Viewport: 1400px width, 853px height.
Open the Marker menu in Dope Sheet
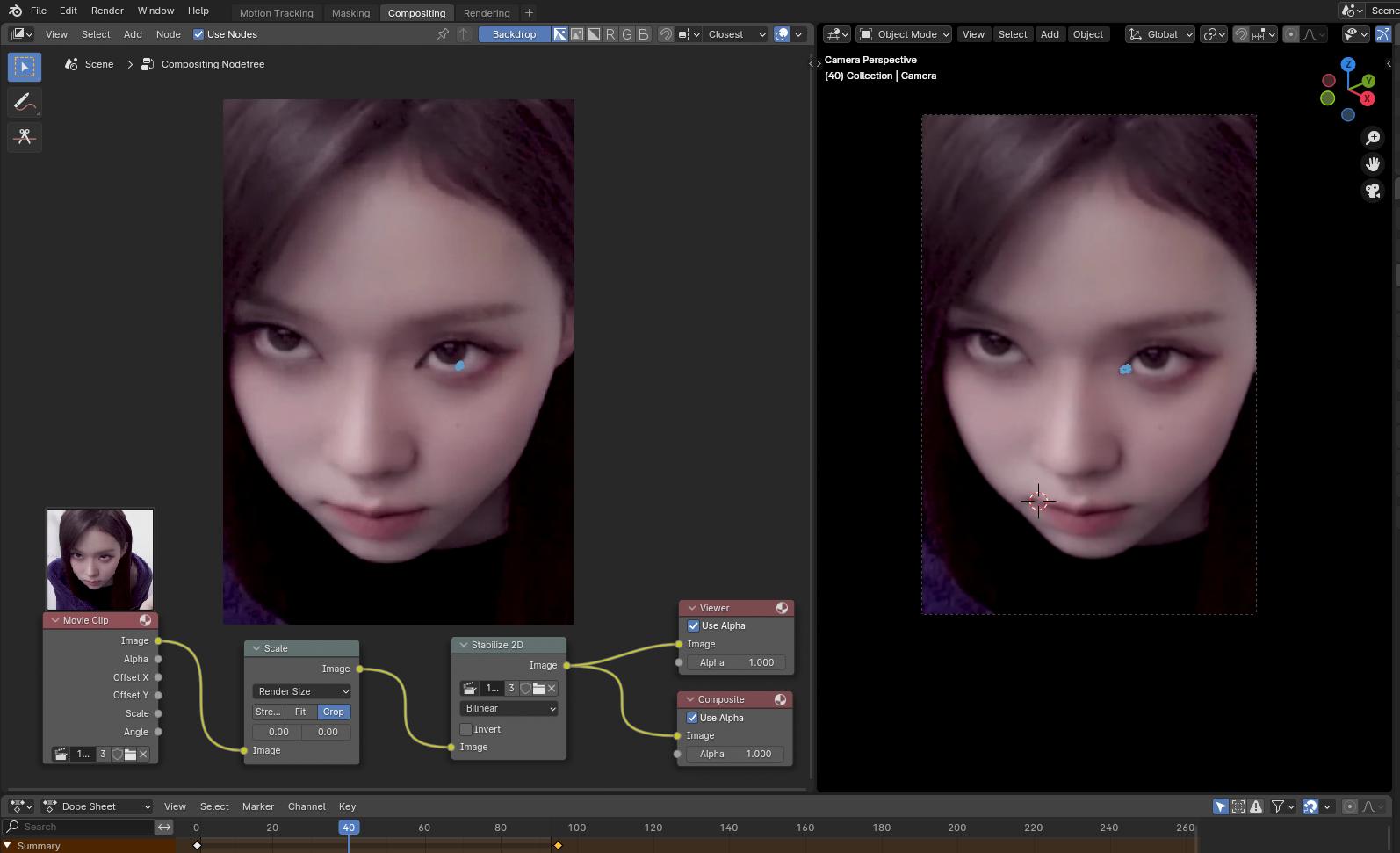[x=258, y=806]
